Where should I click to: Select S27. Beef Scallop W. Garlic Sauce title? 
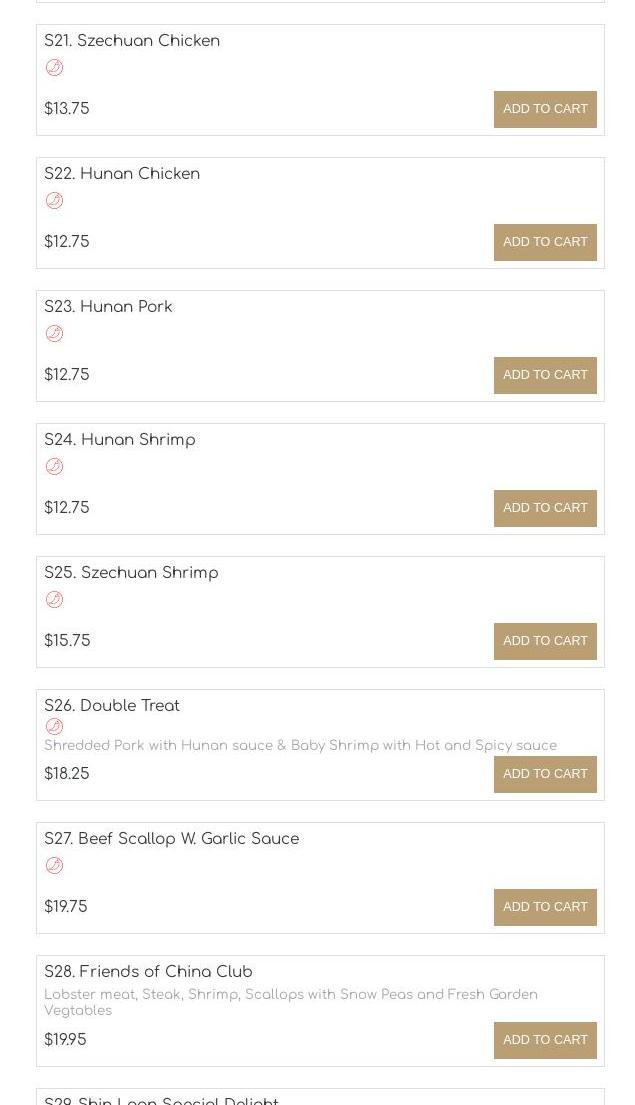(x=171, y=839)
